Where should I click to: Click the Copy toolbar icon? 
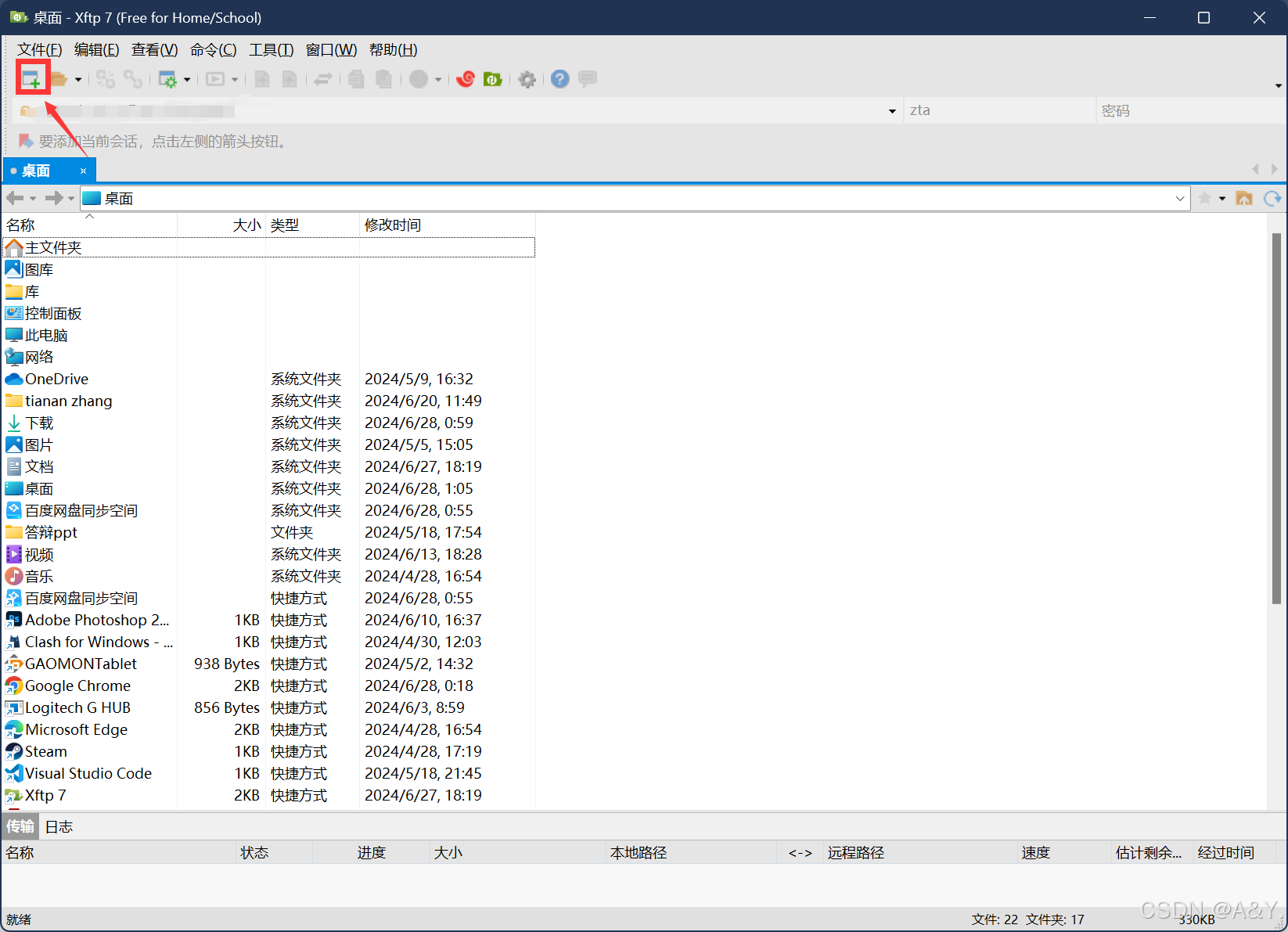(357, 79)
